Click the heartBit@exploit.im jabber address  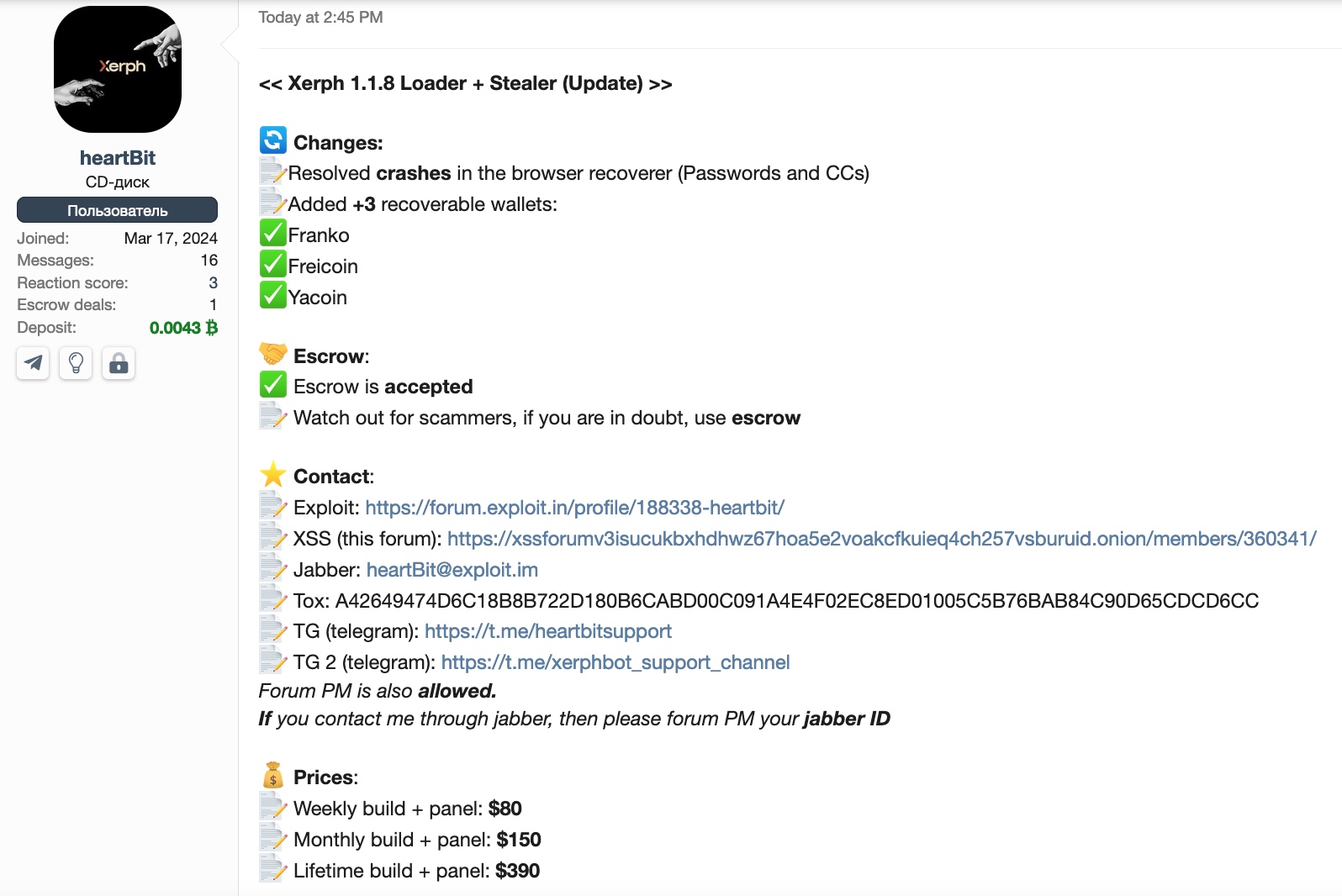(x=452, y=570)
